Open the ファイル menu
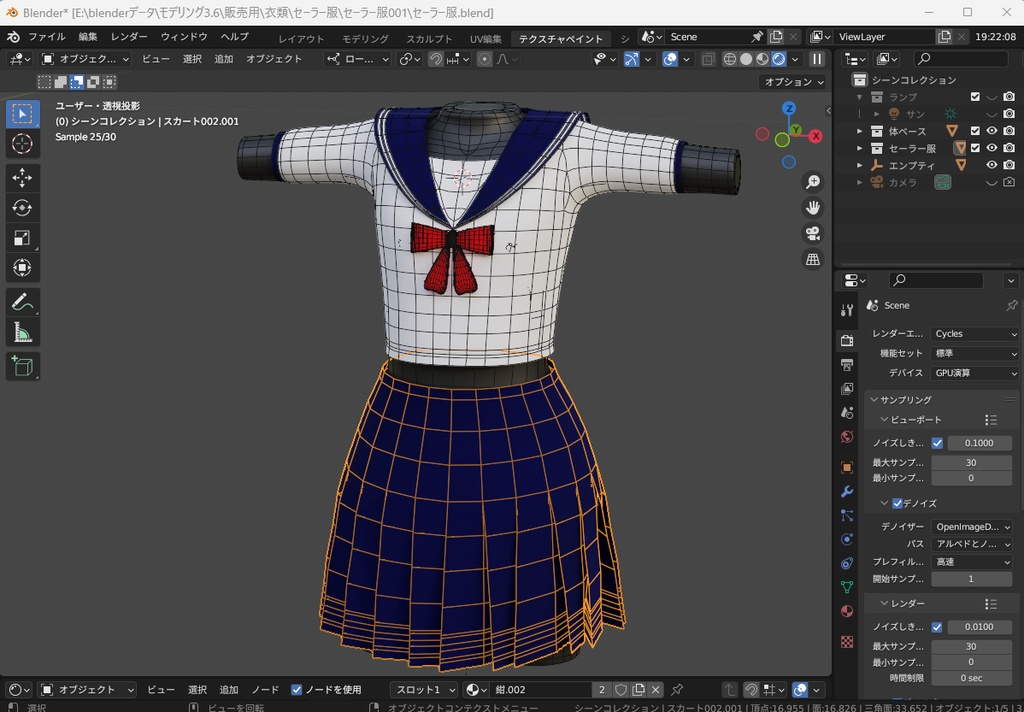This screenshot has width=1024, height=712. point(46,37)
